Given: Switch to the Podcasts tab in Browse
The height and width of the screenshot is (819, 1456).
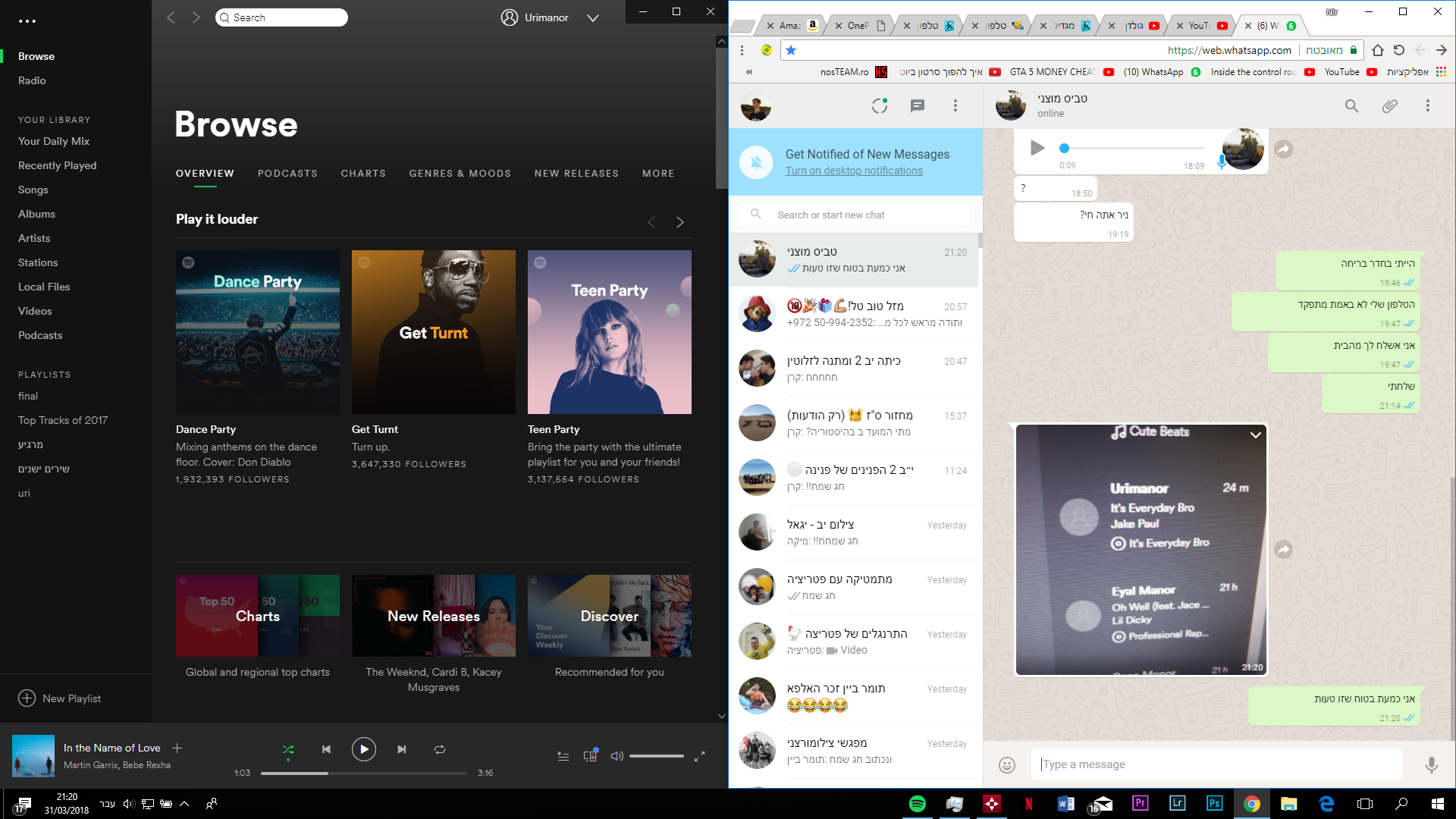Looking at the screenshot, I should (x=287, y=174).
